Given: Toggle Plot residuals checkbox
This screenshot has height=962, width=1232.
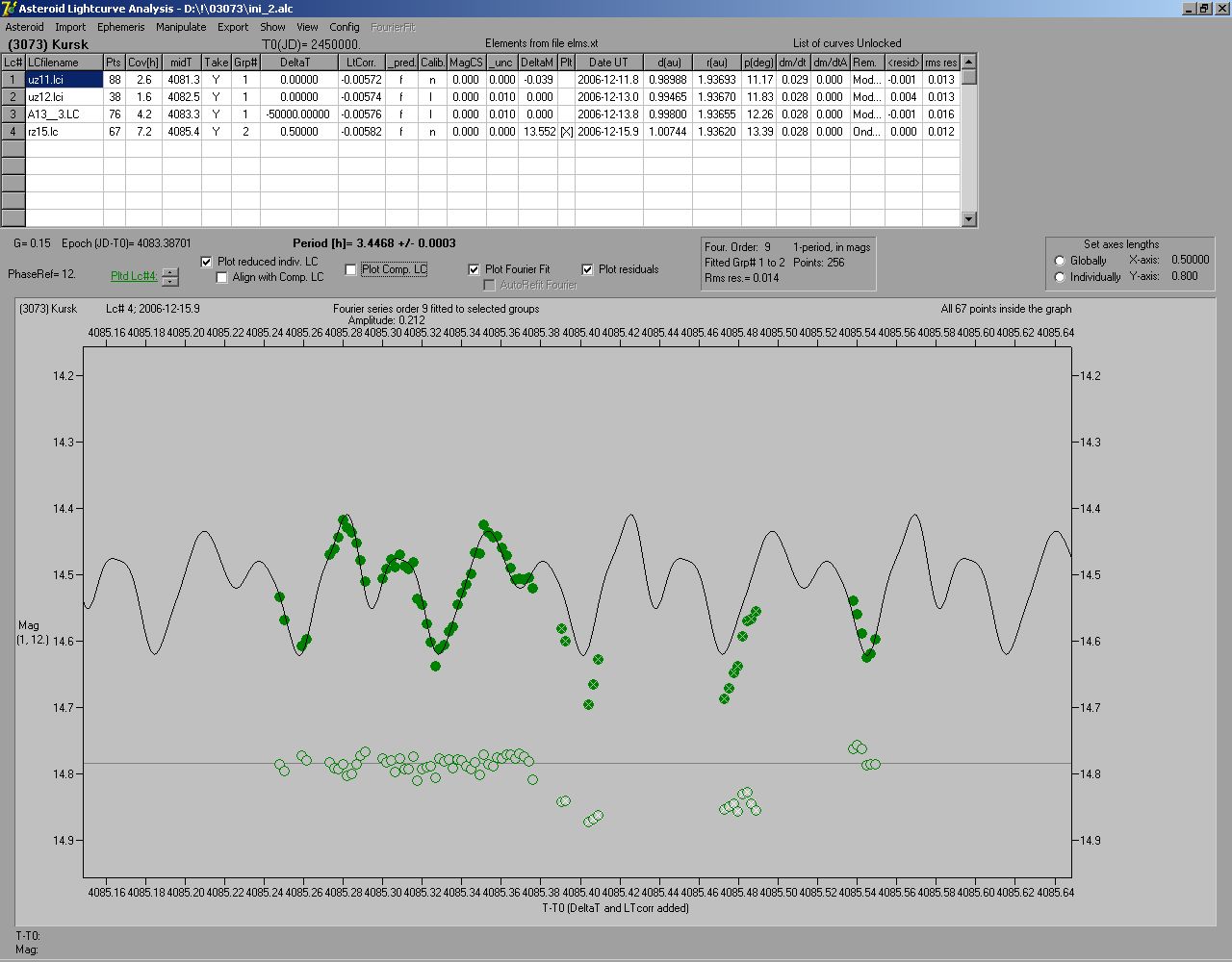Looking at the screenshot, I should tap(587, 269).
